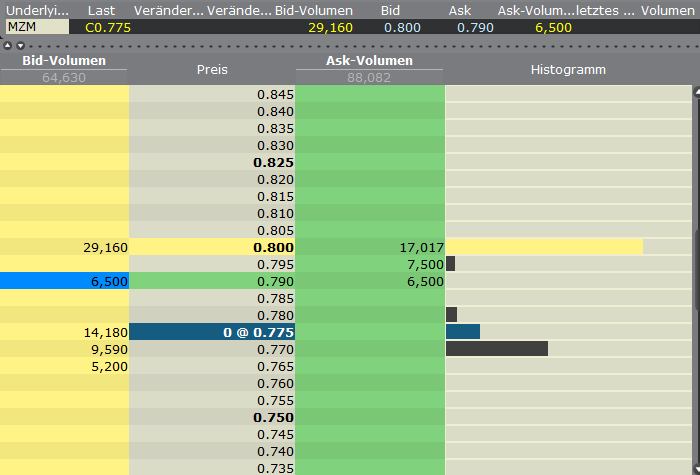Image resolution: width=700 pixels, height=475 pixels.
Task: Click the 9,590 bid volume at 0.770
Action: [x=64, y=349]
